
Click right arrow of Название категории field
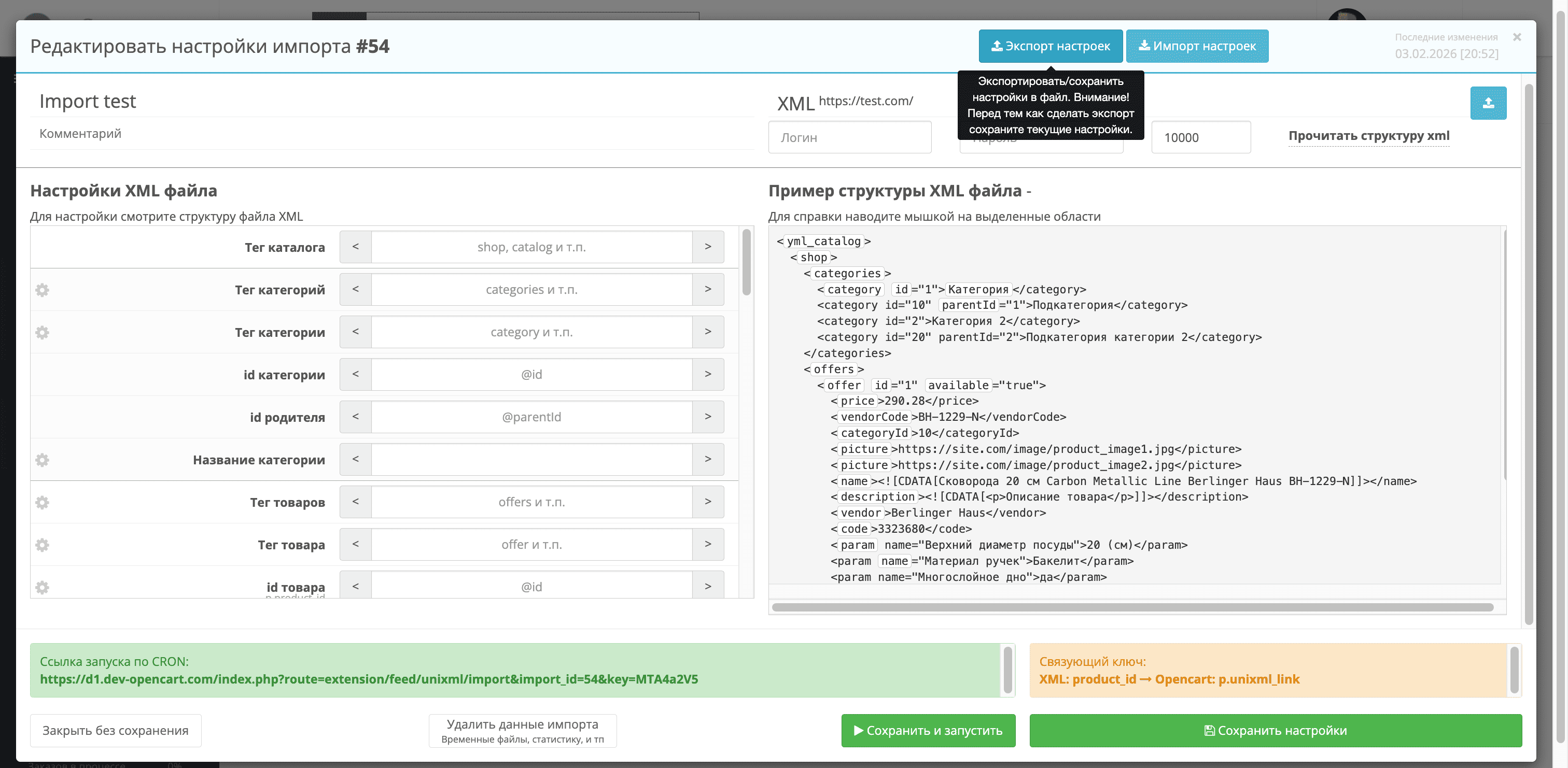coord(708,459)
